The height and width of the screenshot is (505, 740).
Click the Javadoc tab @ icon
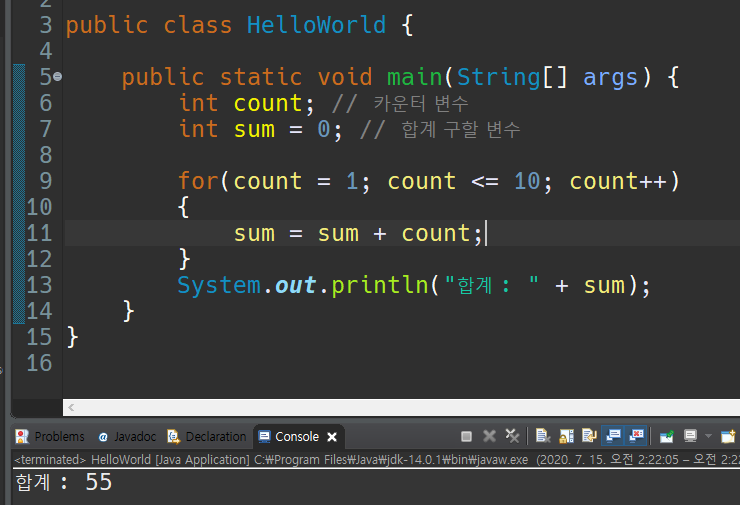[103, 437]
